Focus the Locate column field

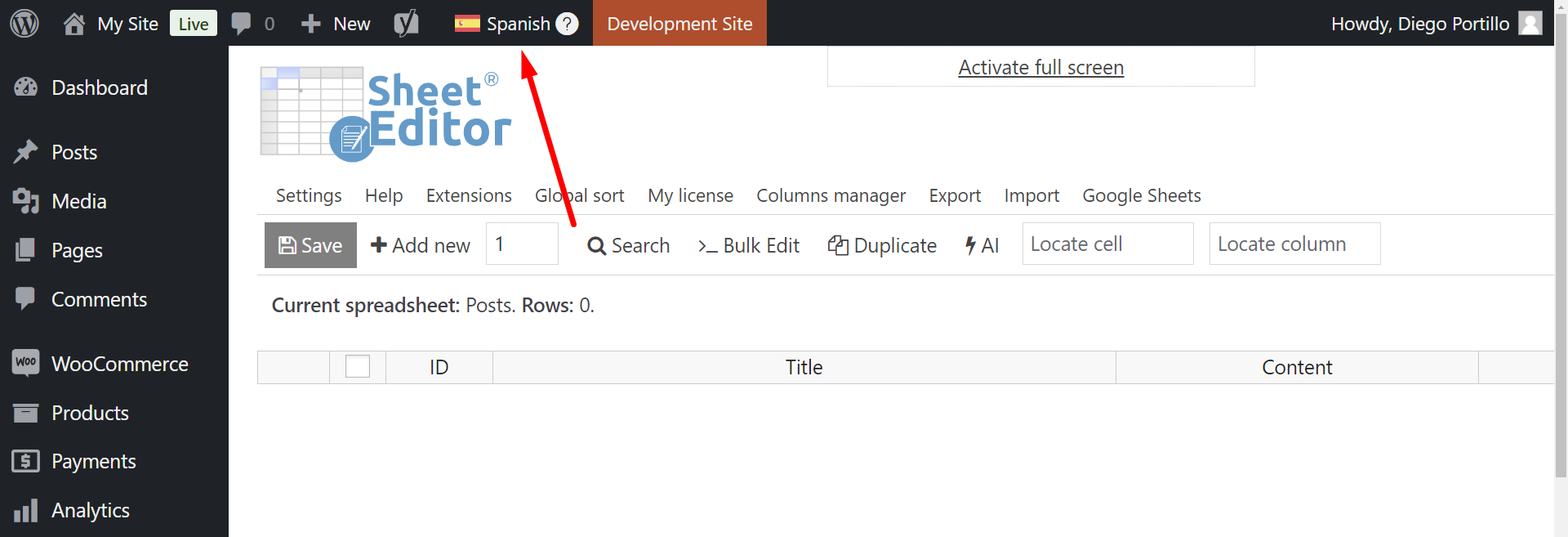1294,244
